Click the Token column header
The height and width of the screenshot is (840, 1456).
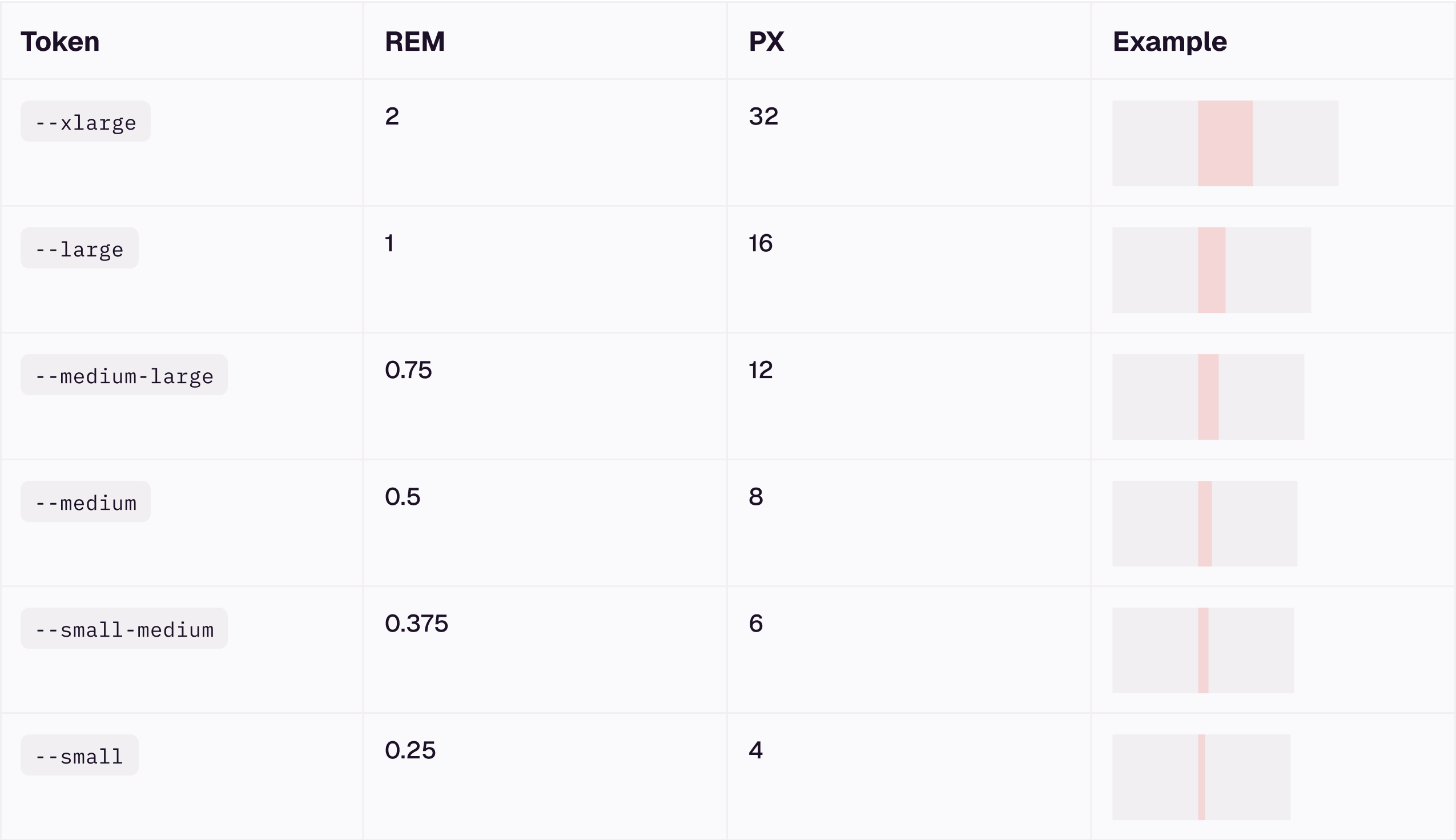pos(60,42)
